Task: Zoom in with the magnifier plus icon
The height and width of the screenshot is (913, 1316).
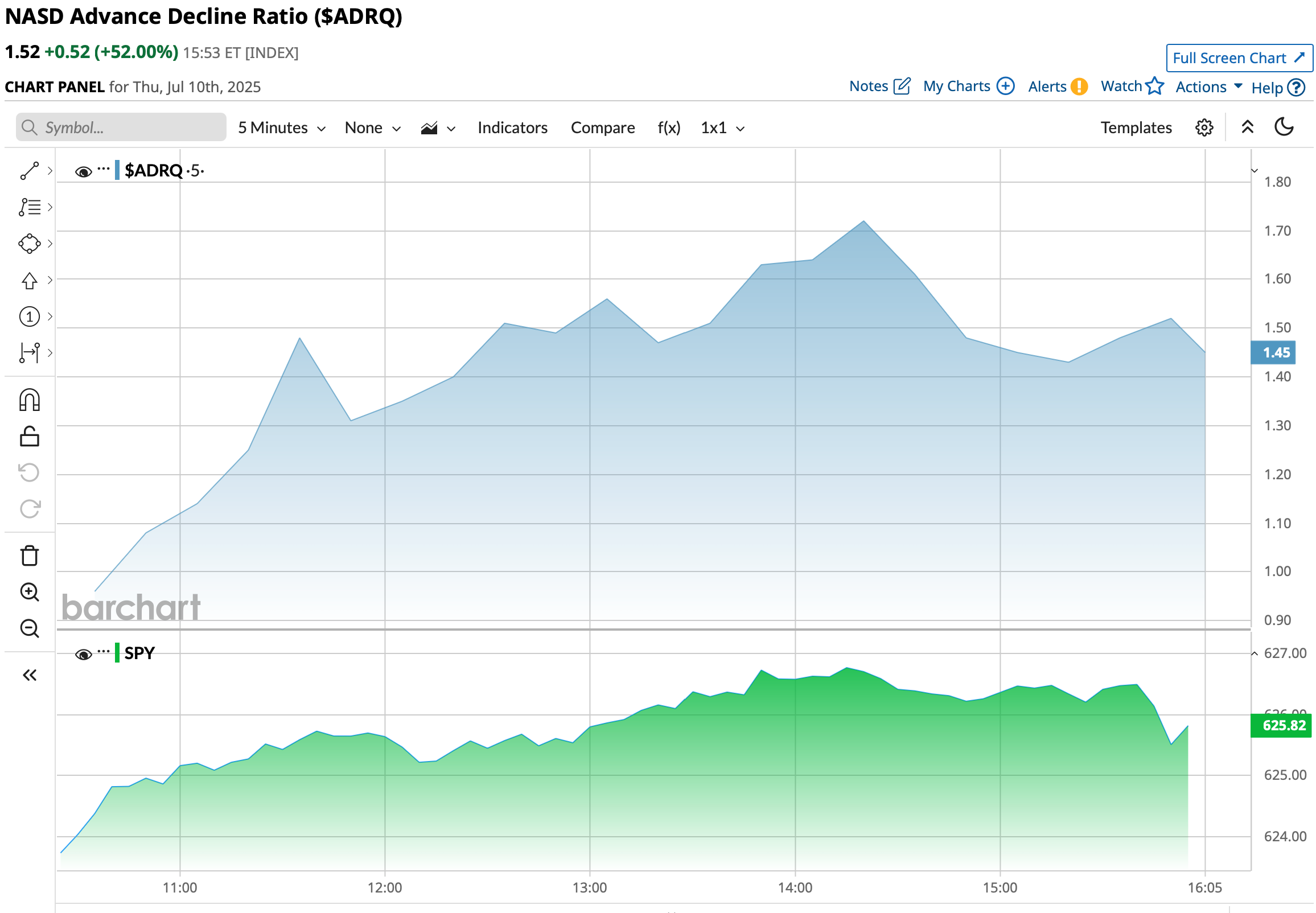Action: (x=29, y=592)
